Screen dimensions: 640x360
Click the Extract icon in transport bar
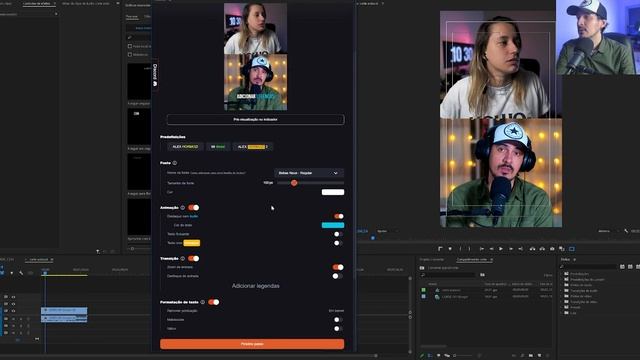(x=542, y=249)
